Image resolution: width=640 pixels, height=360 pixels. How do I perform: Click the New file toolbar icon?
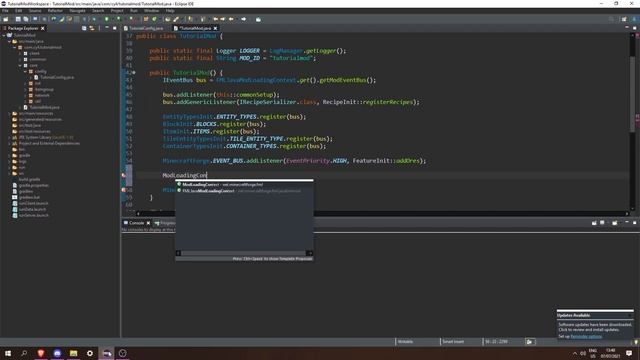click(x=6, y=19)
